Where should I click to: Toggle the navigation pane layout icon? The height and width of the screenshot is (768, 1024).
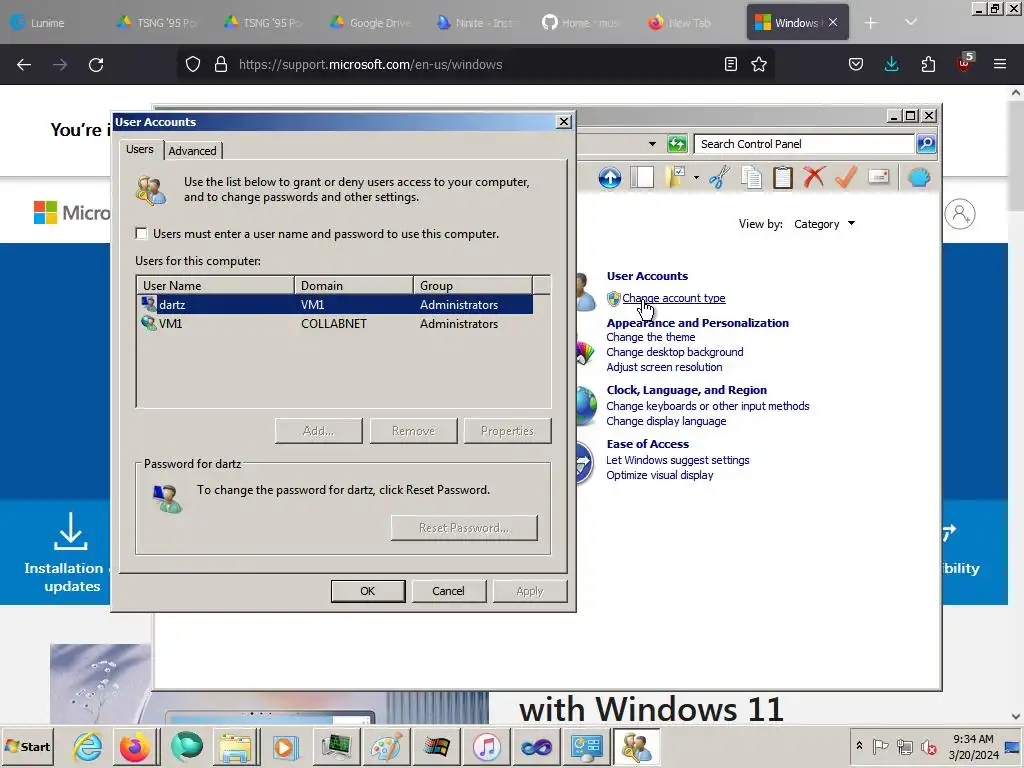click(x=642, y=178)
